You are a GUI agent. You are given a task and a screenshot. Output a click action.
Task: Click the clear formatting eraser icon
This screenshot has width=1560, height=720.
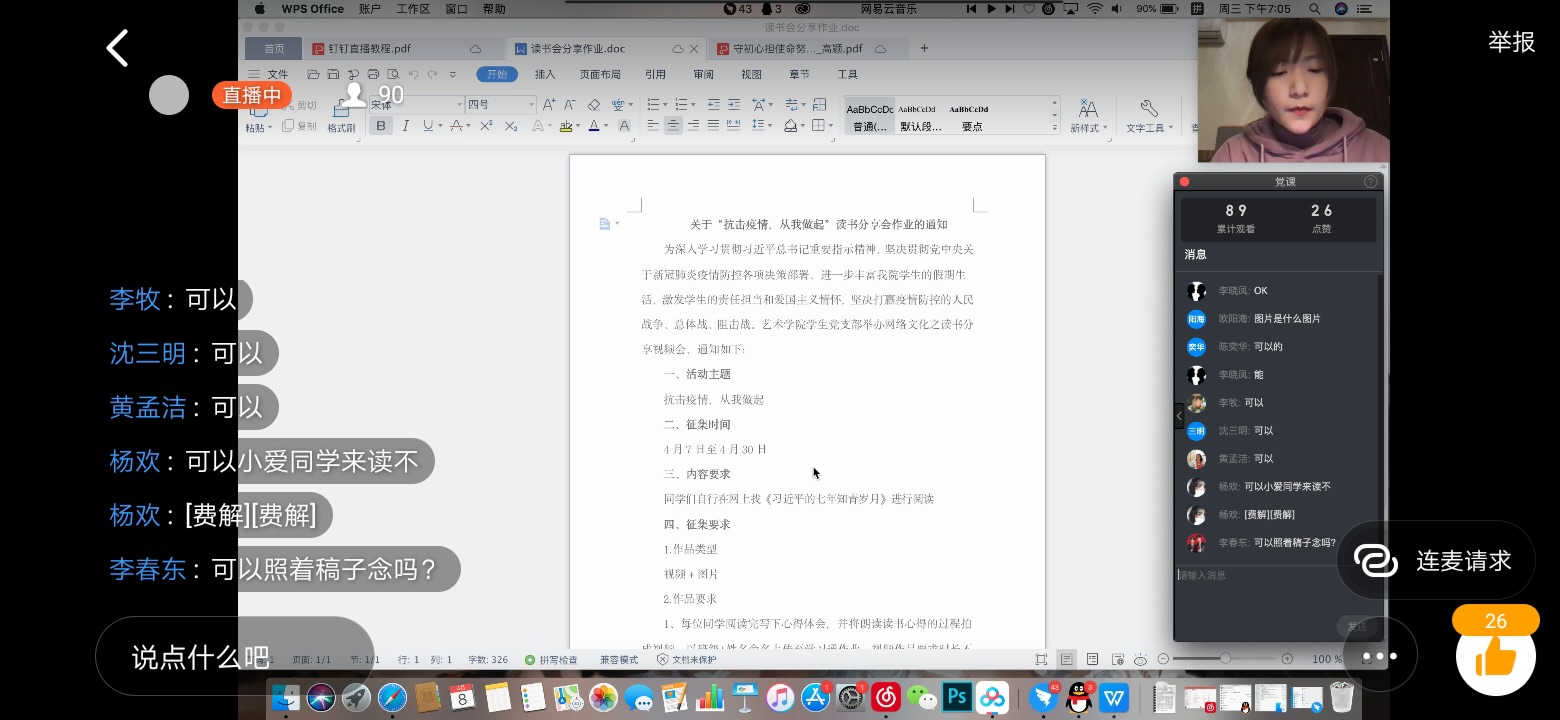(x=593, y=104)
